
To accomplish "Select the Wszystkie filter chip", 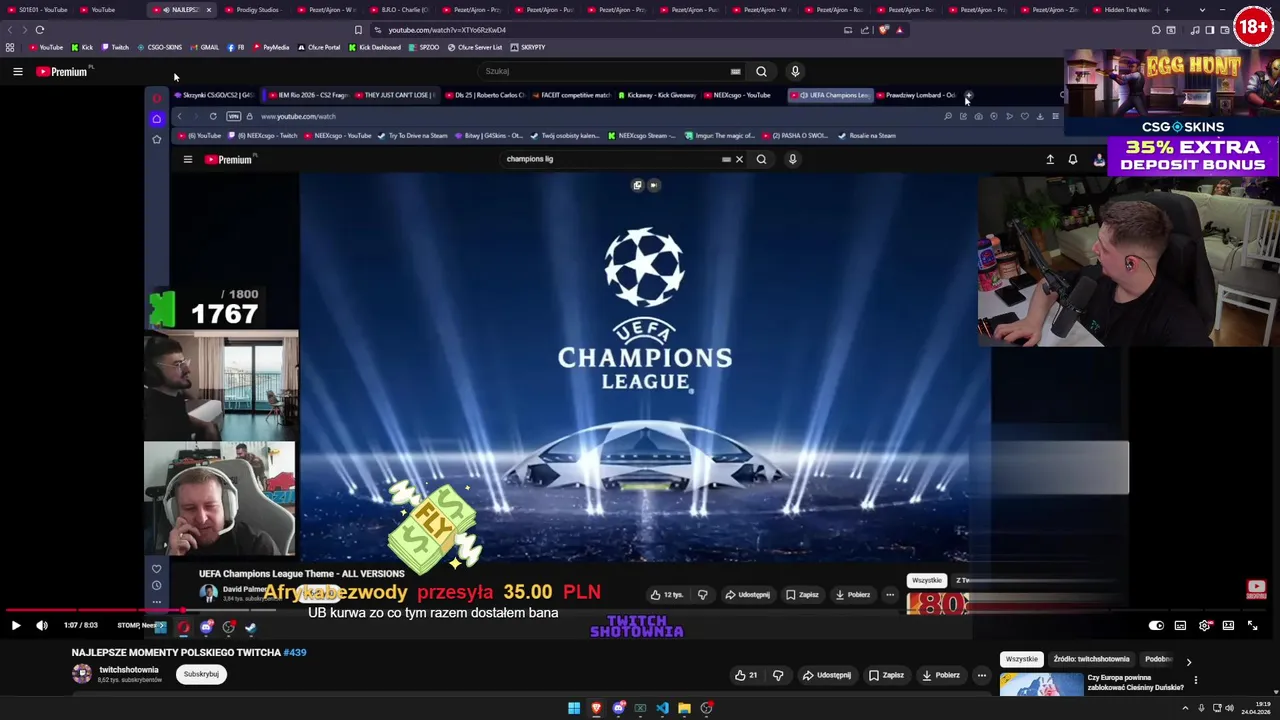I will [x=1022, y=659].
